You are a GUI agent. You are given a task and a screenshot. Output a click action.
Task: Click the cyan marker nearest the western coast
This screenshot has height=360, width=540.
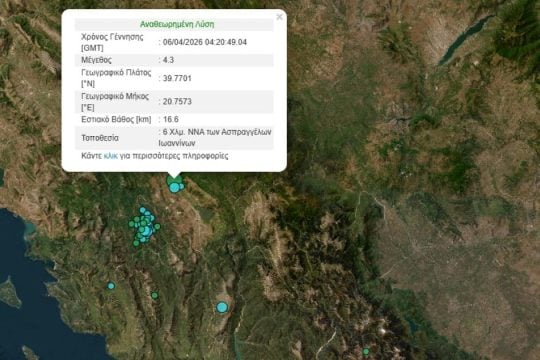click(111, 286)
